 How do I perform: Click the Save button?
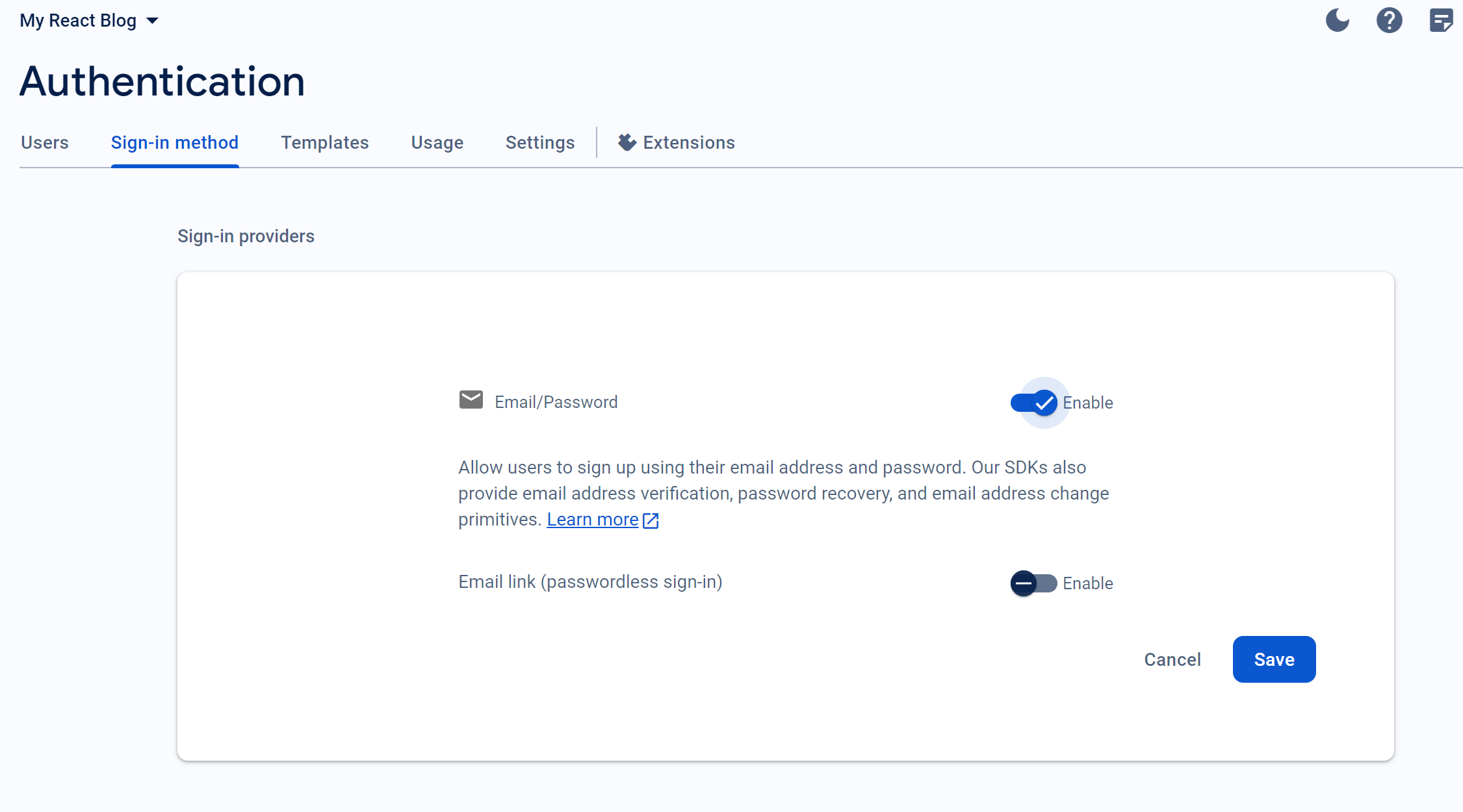(x=1273, y=659)
